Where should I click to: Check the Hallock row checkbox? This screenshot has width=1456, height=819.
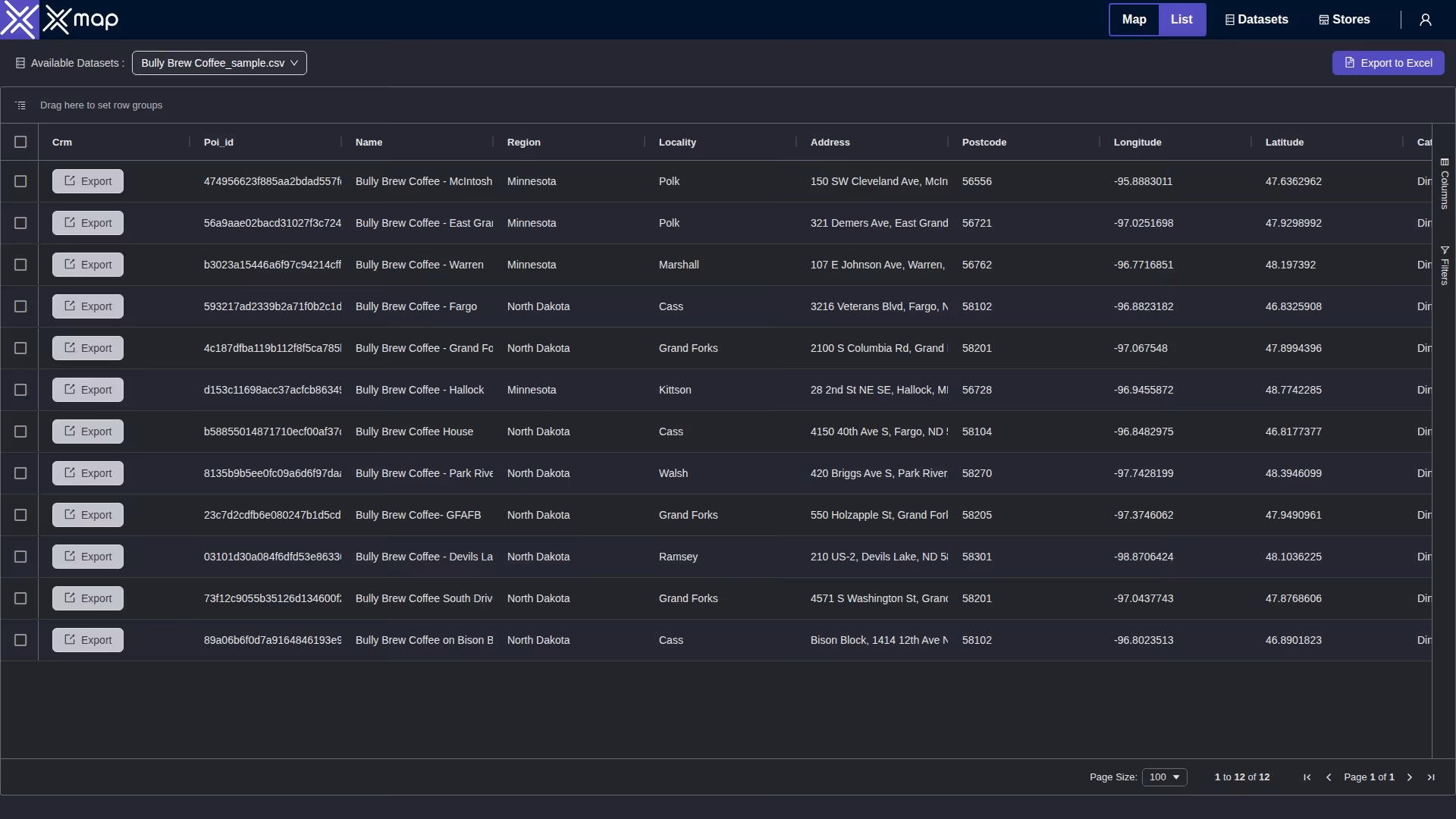pyautogui.click(x=20, y=390)
